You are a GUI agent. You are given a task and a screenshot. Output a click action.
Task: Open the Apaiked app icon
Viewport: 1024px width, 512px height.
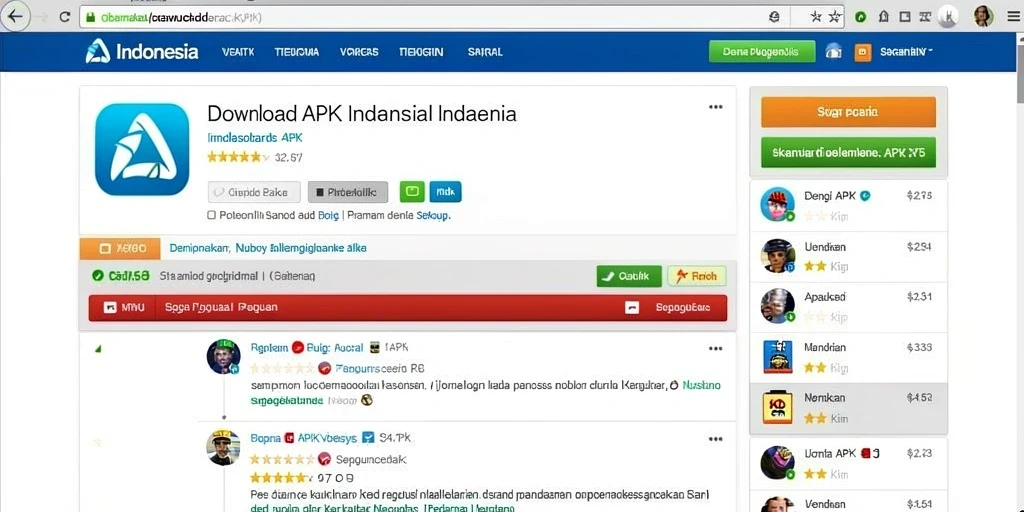click(x=778, y=306)
